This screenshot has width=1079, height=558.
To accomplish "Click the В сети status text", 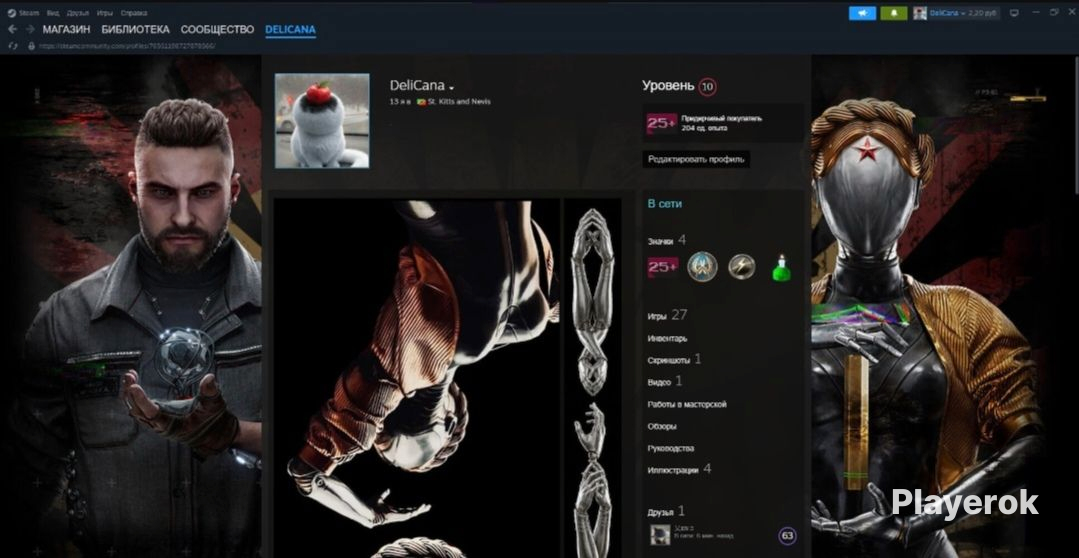I will point(665,204).
